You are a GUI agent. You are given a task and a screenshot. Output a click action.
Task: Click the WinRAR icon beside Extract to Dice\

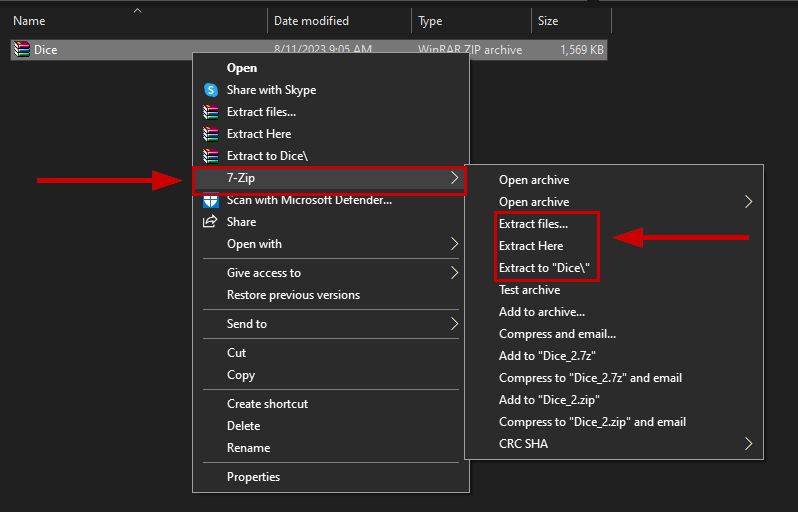click(211, 156)
